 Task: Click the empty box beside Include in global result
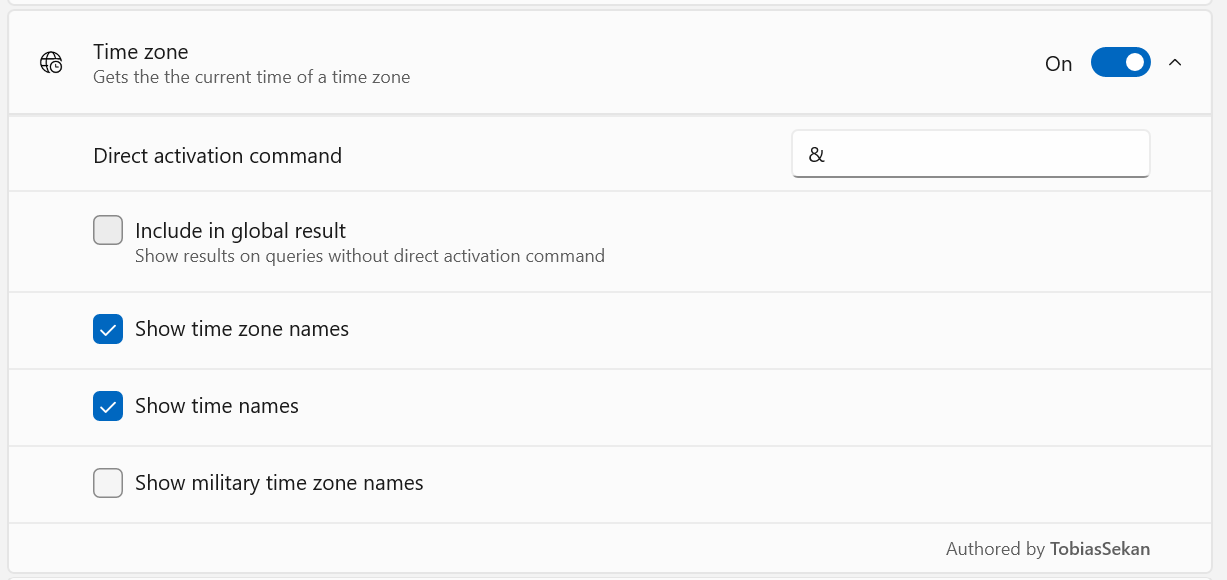[108, 229]
